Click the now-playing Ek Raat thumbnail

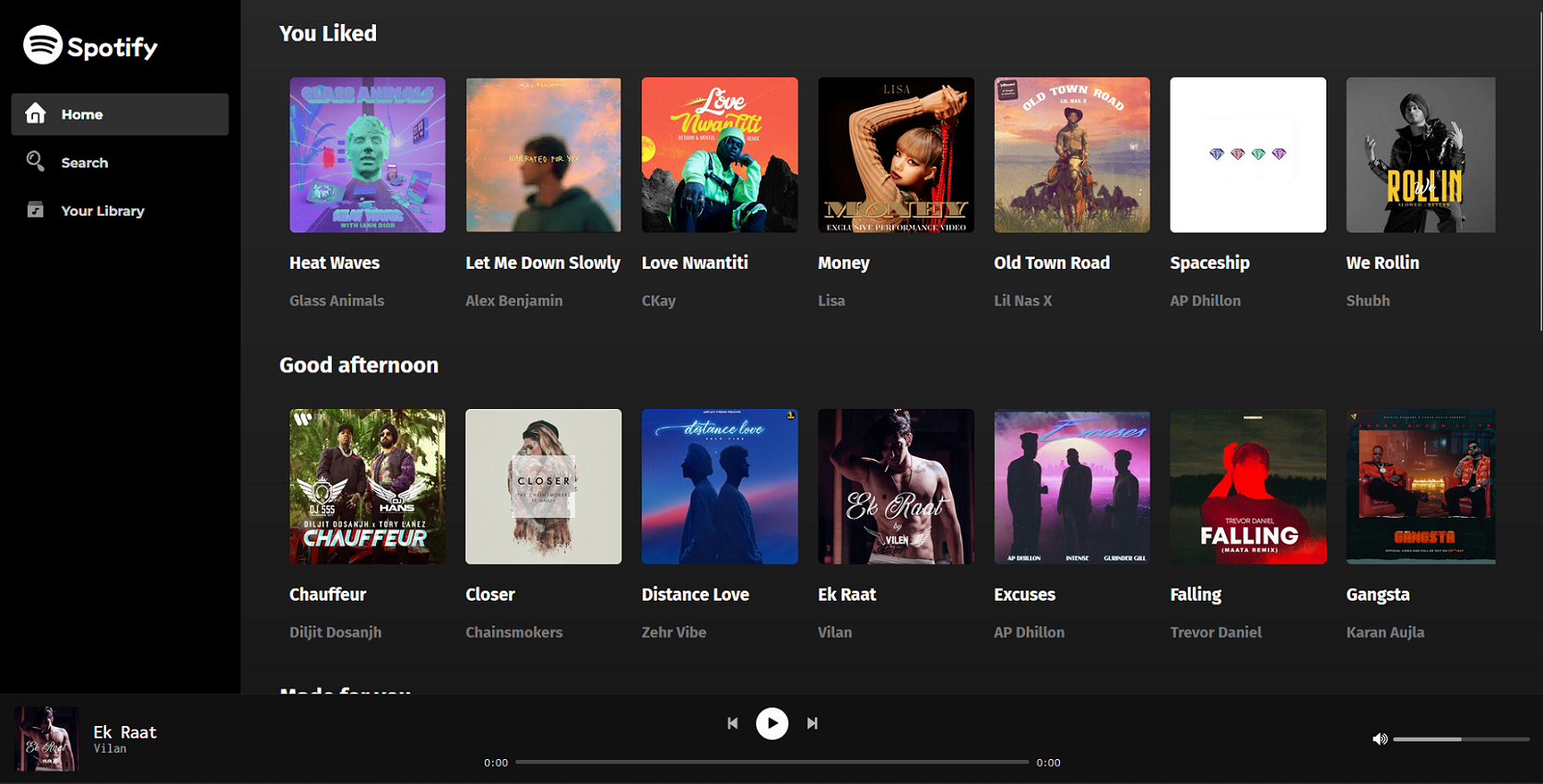(x=47, y=739)
